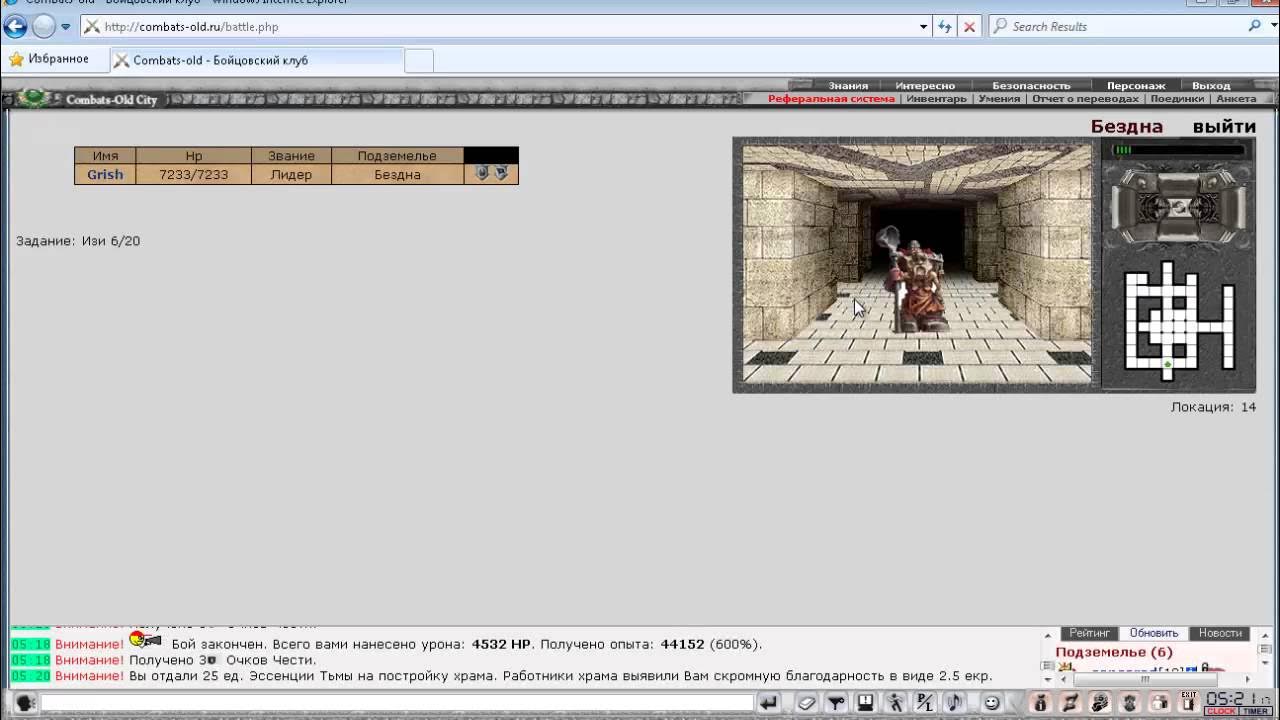Screen dimensions: 1280x720
Task: Open Отчет о переводах link
Action: (x=1085, y=99)
